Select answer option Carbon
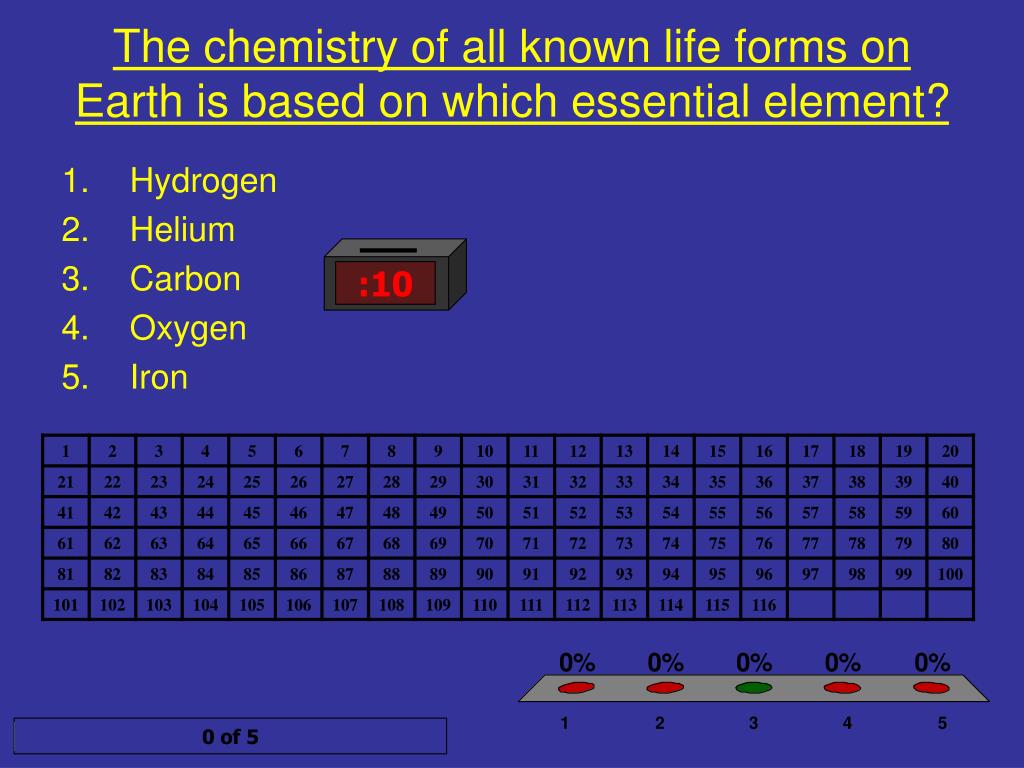 coord(185,279)
